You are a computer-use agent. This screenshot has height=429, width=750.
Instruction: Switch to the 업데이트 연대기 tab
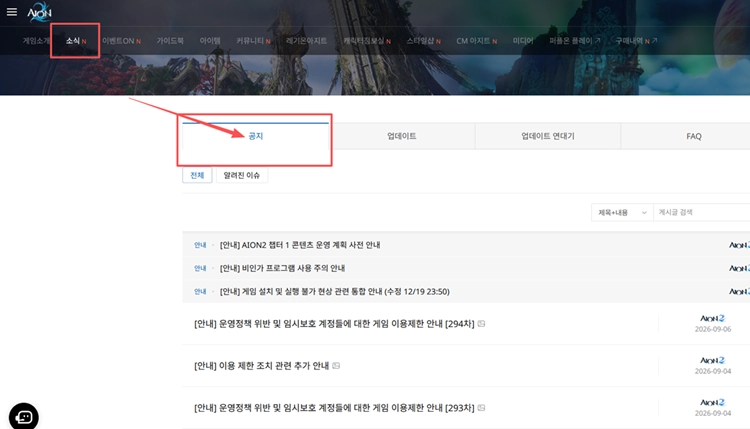point(548,136)
